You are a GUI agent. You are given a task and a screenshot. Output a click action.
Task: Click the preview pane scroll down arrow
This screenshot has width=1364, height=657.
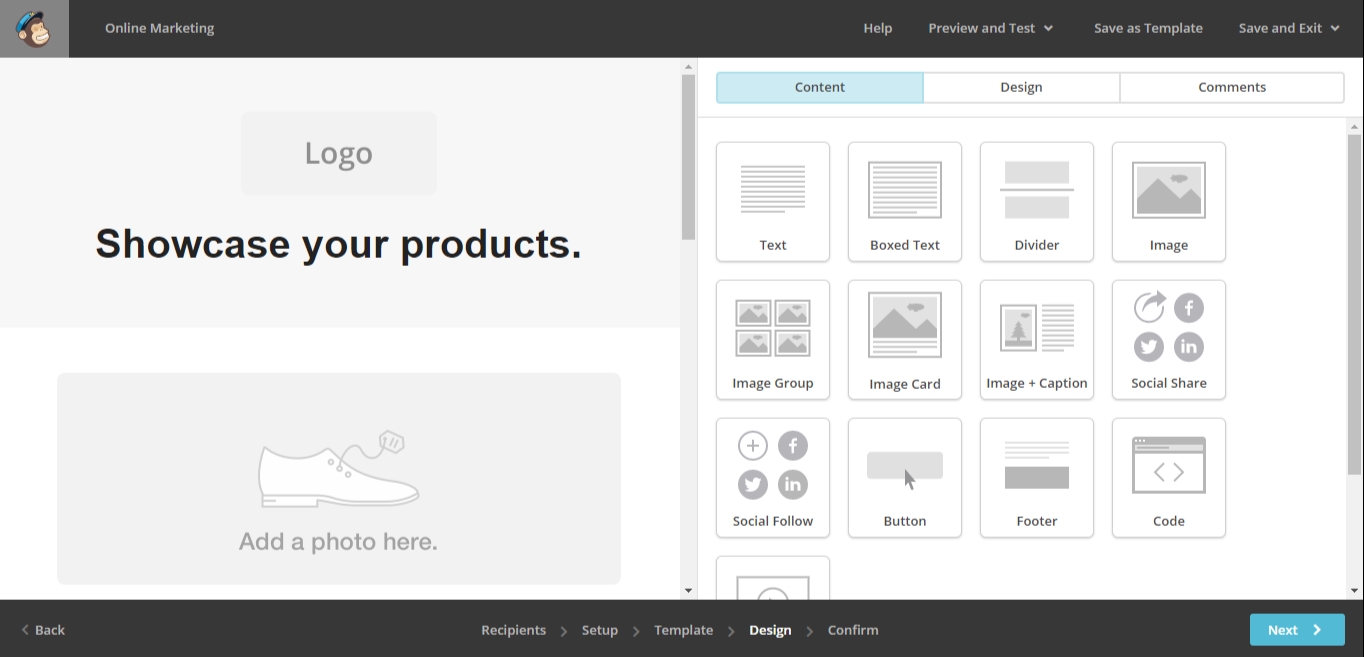(x=688, y=591)
